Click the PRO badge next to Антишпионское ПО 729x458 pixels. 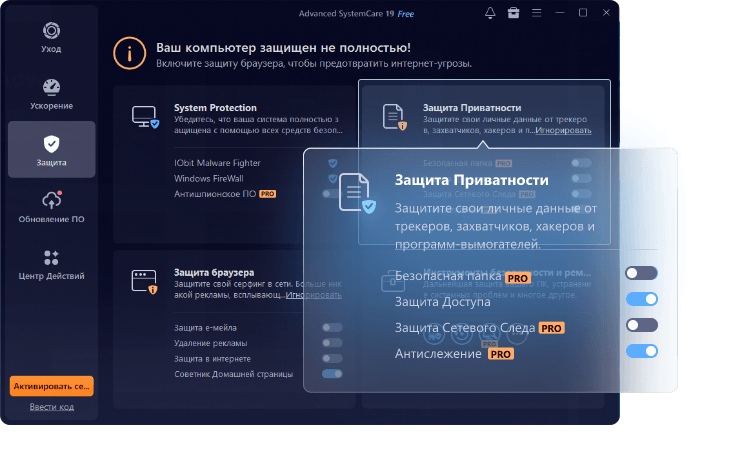(x=268, y=194)
